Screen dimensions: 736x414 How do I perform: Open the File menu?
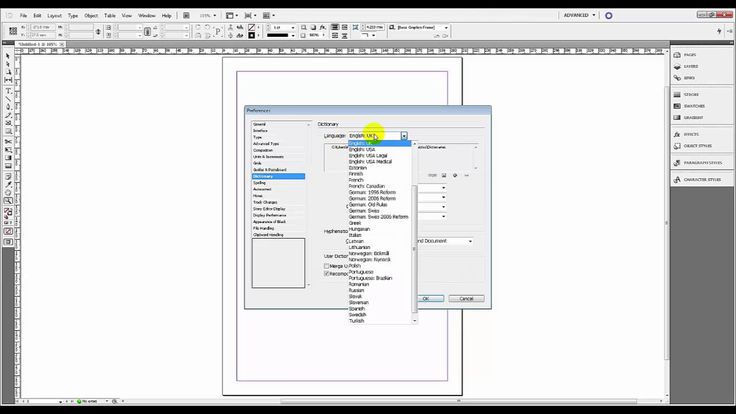[x=23, y=15]
